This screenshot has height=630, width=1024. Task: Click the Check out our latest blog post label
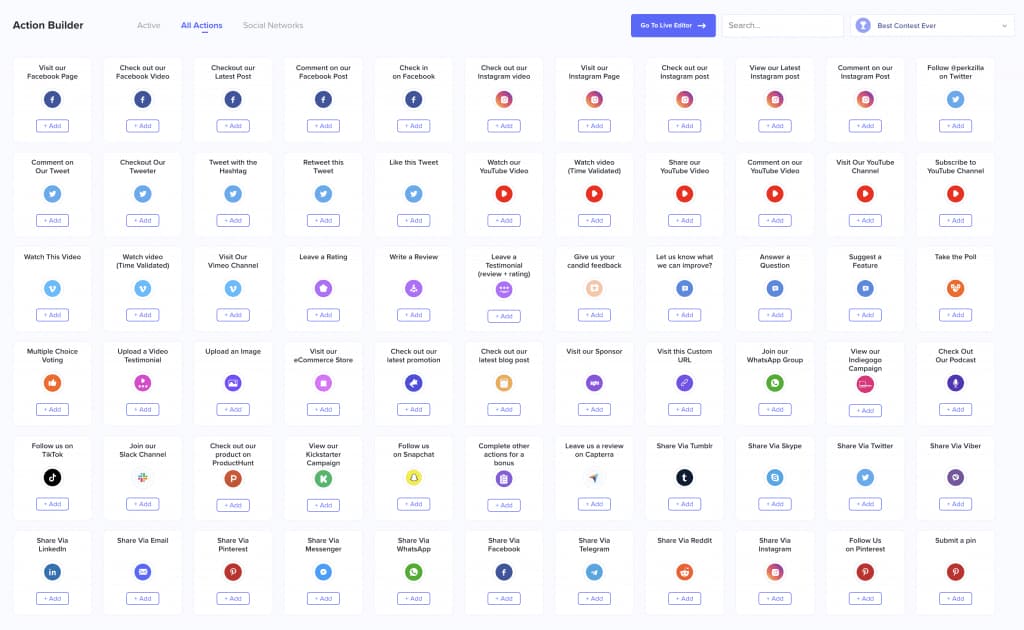(504, 356)
